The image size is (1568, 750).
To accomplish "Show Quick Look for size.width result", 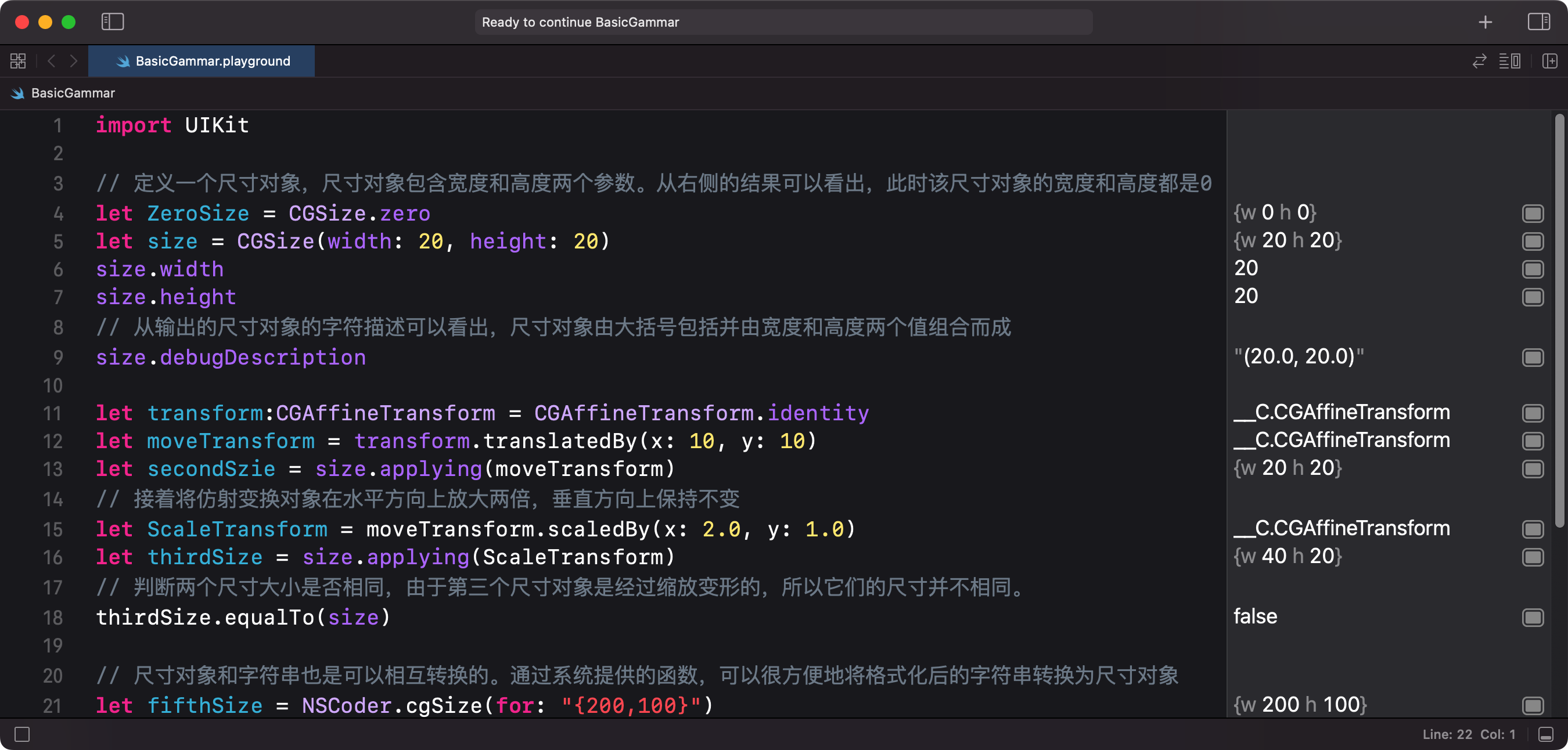I will click(x=1533, y=269).
